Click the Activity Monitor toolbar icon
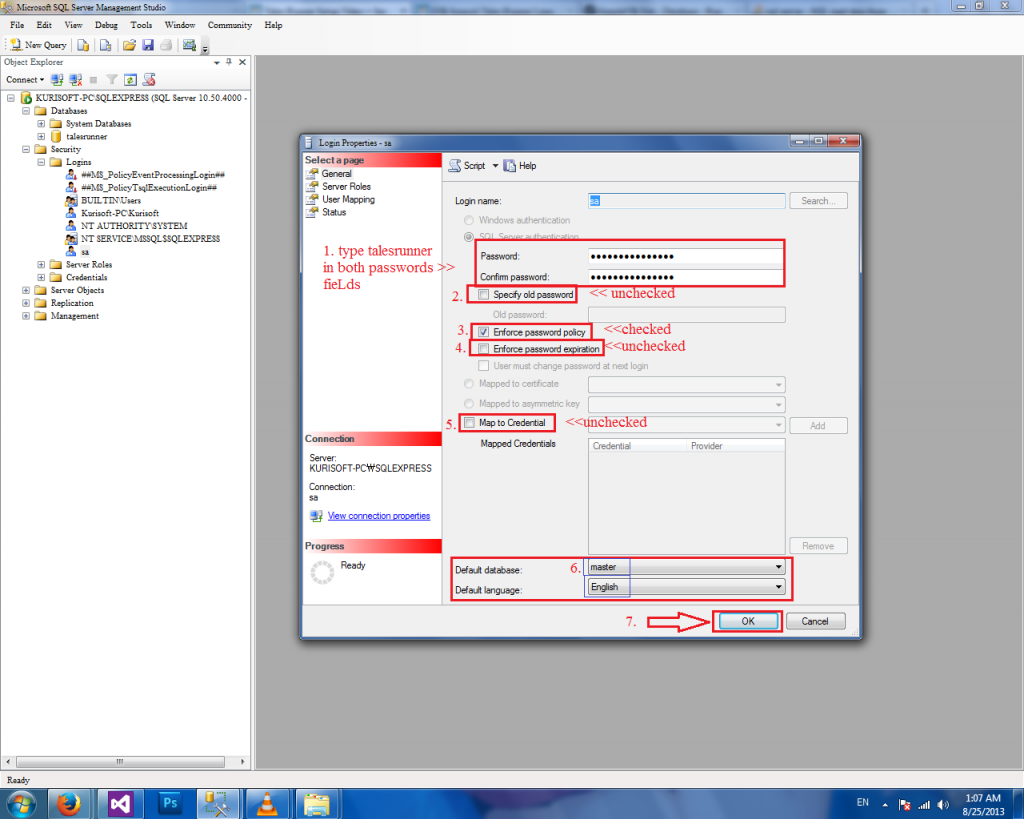Screen dimensions: 1024x819 coord(188,45)
